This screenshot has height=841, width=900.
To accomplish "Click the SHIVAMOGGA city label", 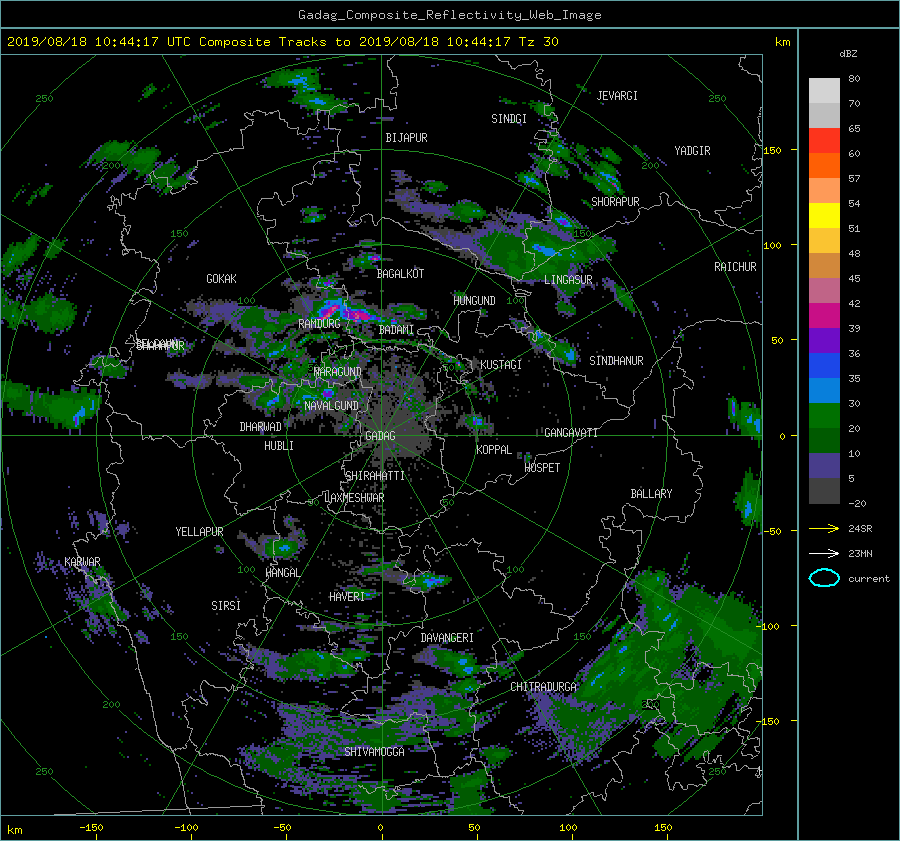I will [374, 752].
